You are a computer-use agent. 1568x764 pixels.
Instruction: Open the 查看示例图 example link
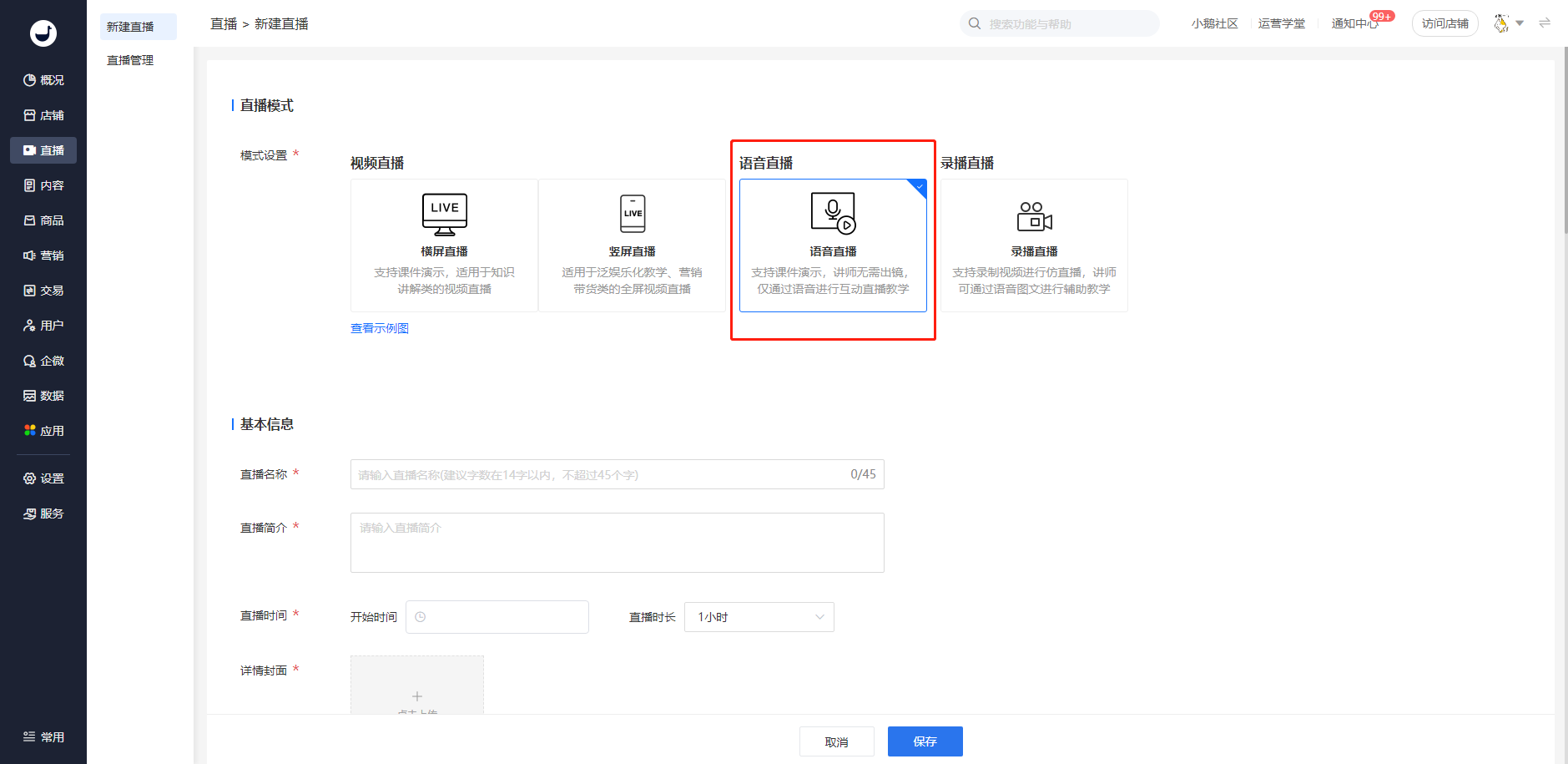[380, 328]
